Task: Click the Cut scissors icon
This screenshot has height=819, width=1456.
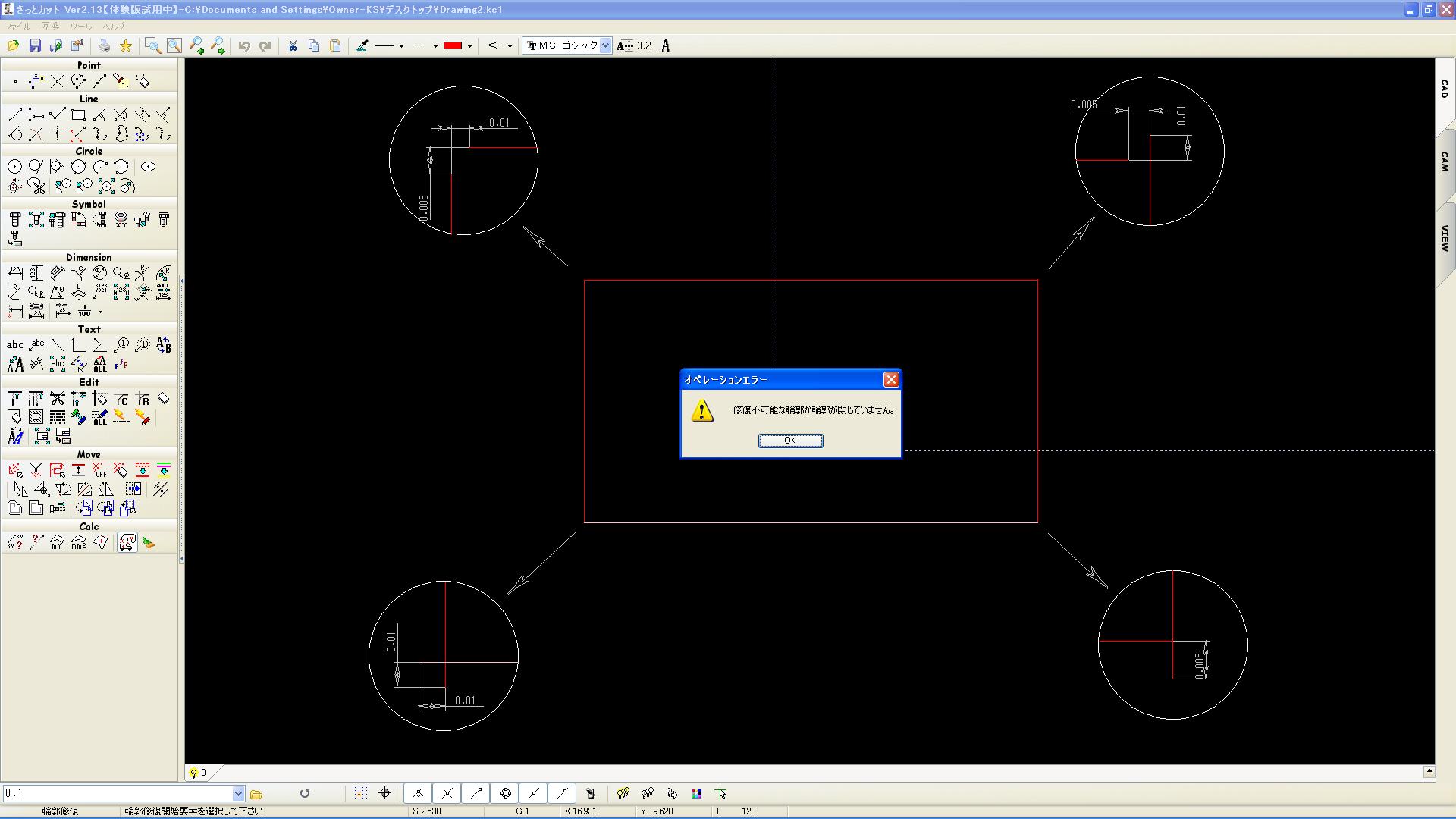Action: [x=293, y=46]
